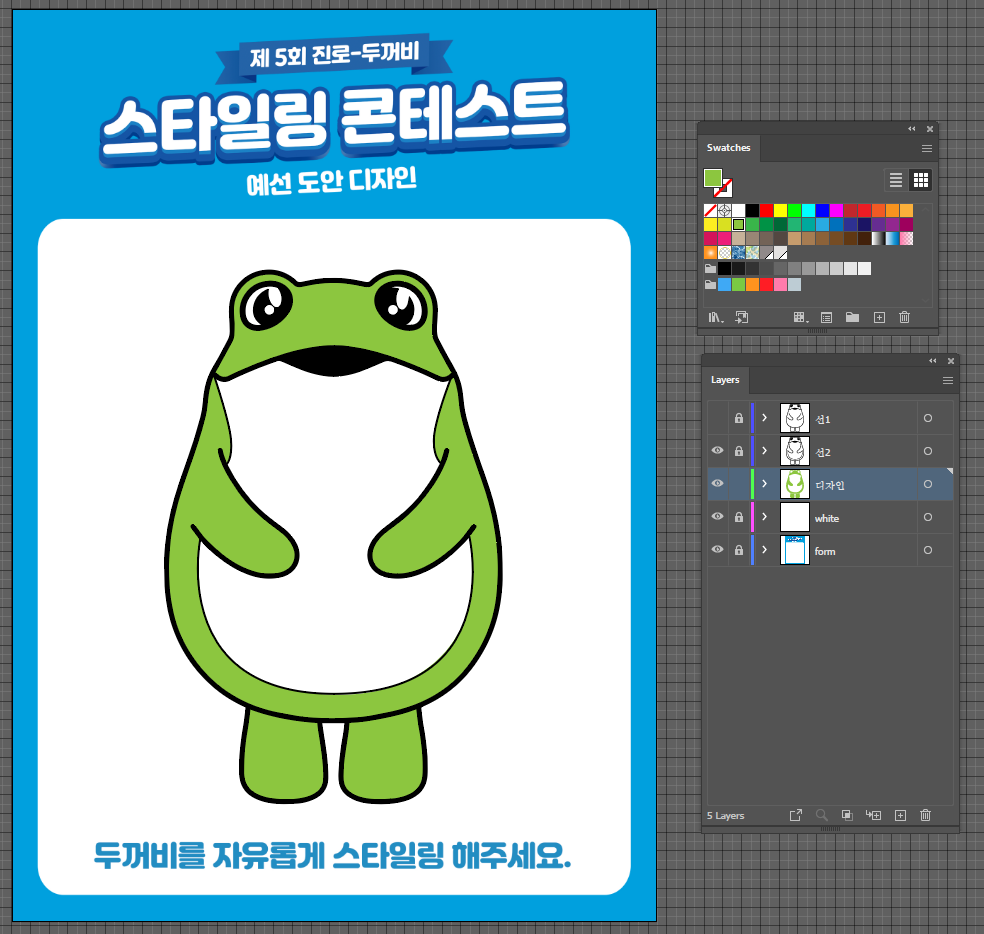Image resolution: width=984 pixels, height=934 pixels.
Task: Unlock the white layer lock
Action: (739, 517)
